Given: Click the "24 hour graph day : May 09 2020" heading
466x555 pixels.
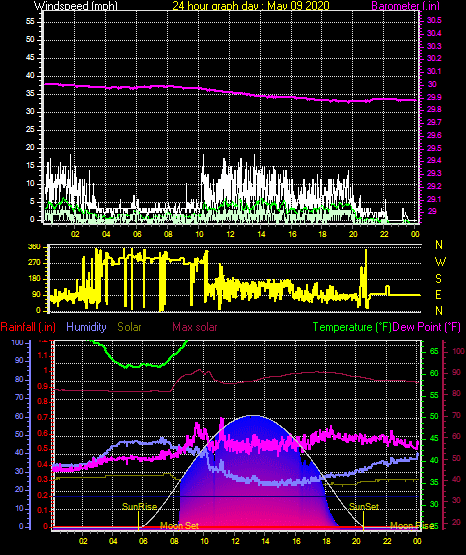Looking at the screenshot, I should pyautogui.click(x=251, y=6).
